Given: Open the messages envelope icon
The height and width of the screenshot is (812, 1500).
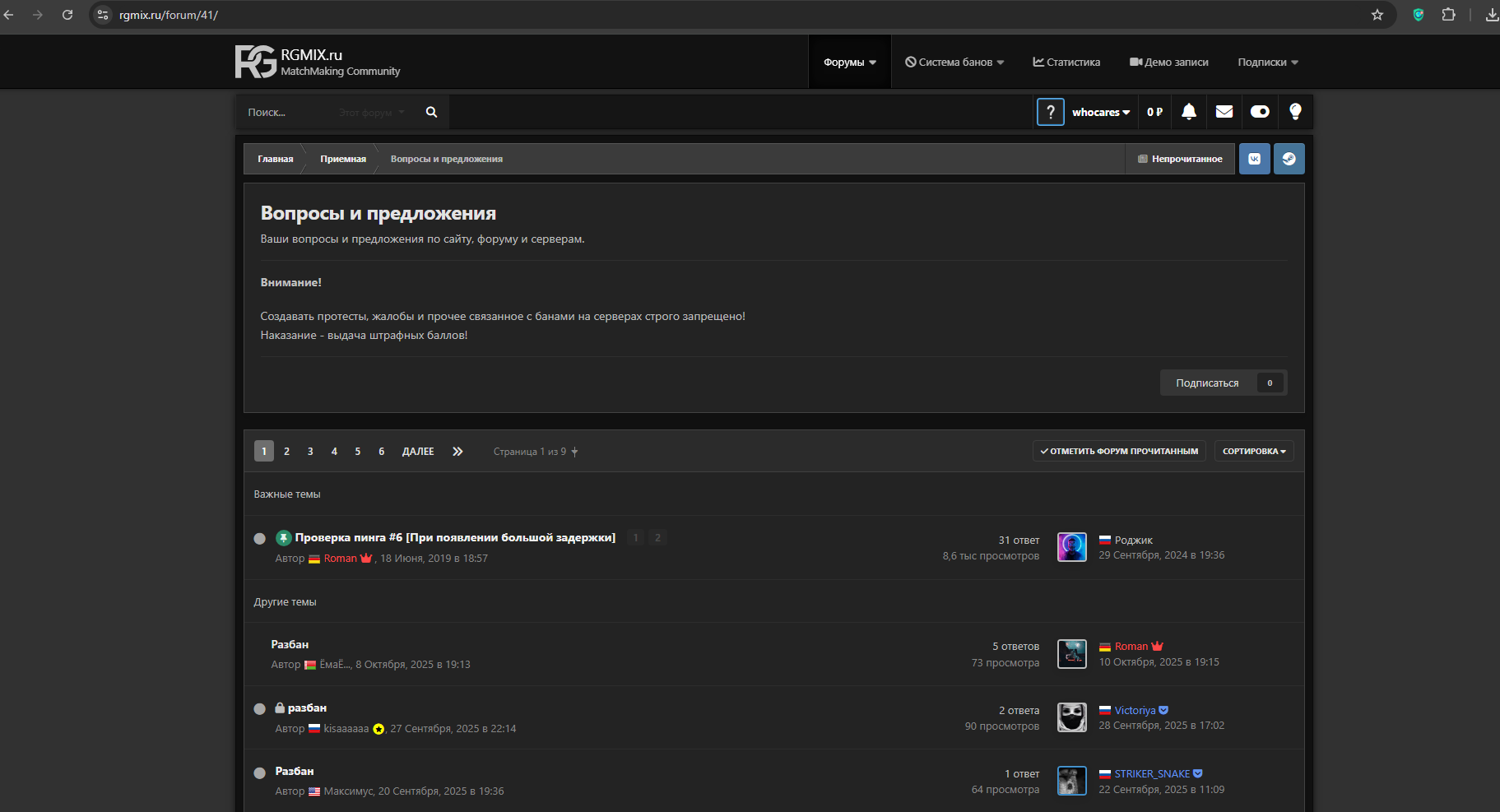Looking at the screenshot, I should pos(1224,112).
